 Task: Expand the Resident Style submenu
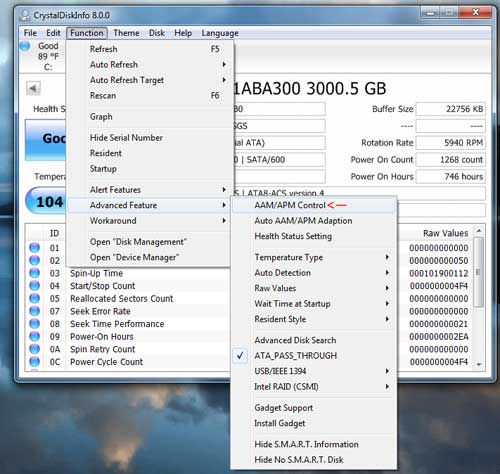(x=314, y=319)
